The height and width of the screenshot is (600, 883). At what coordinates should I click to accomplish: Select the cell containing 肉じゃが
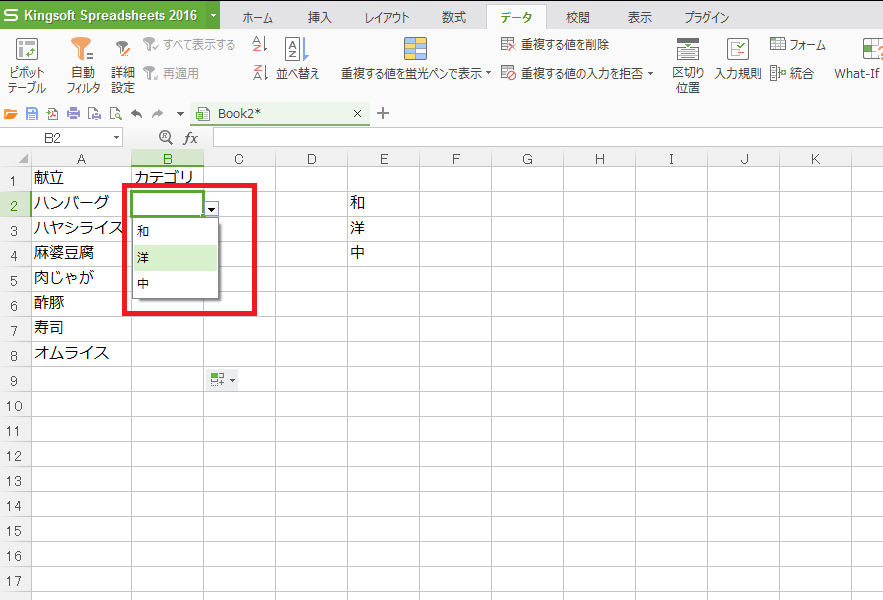point(81,279)
